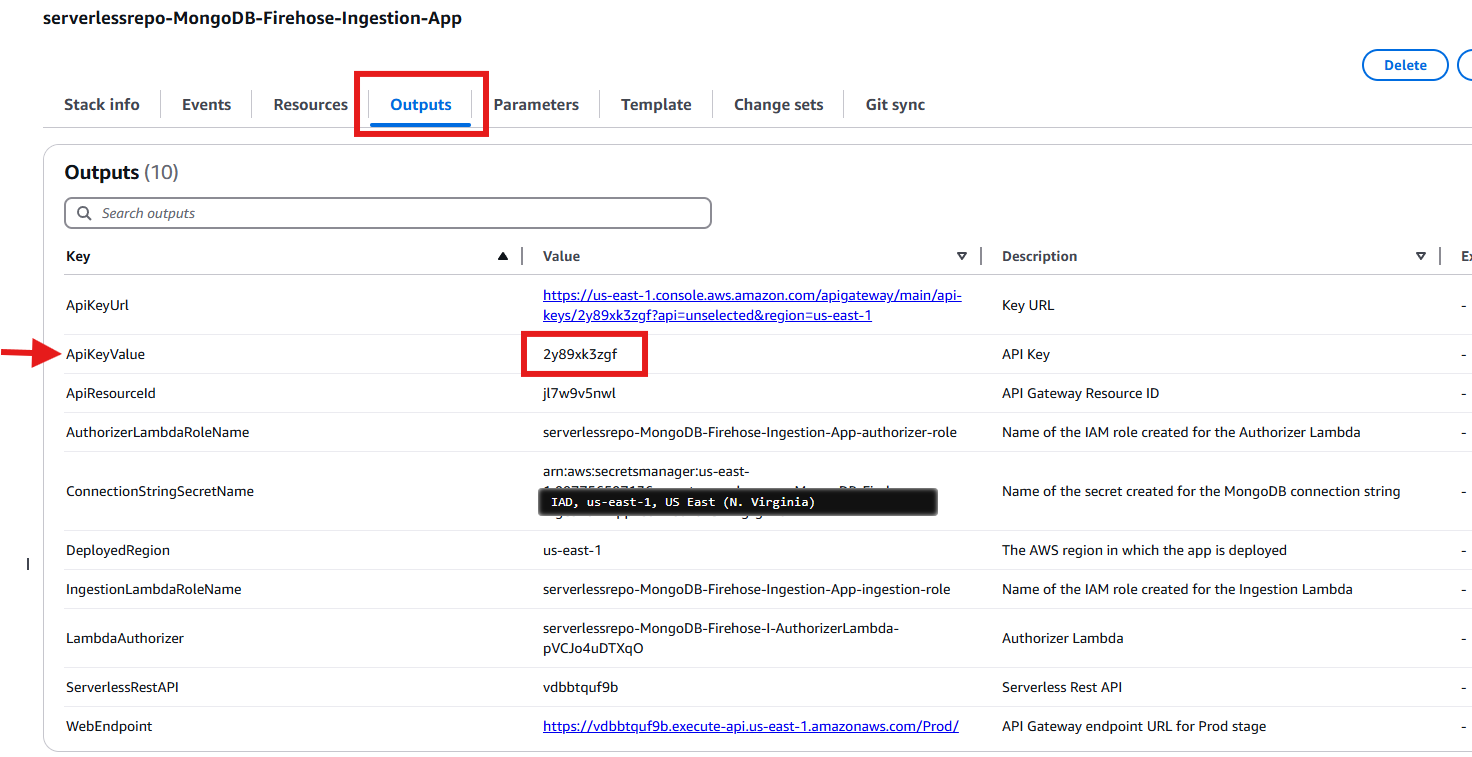Select the ApiKeyUrl key cell
Viewport: 1472px width, 757px height.
coord(97,305)
